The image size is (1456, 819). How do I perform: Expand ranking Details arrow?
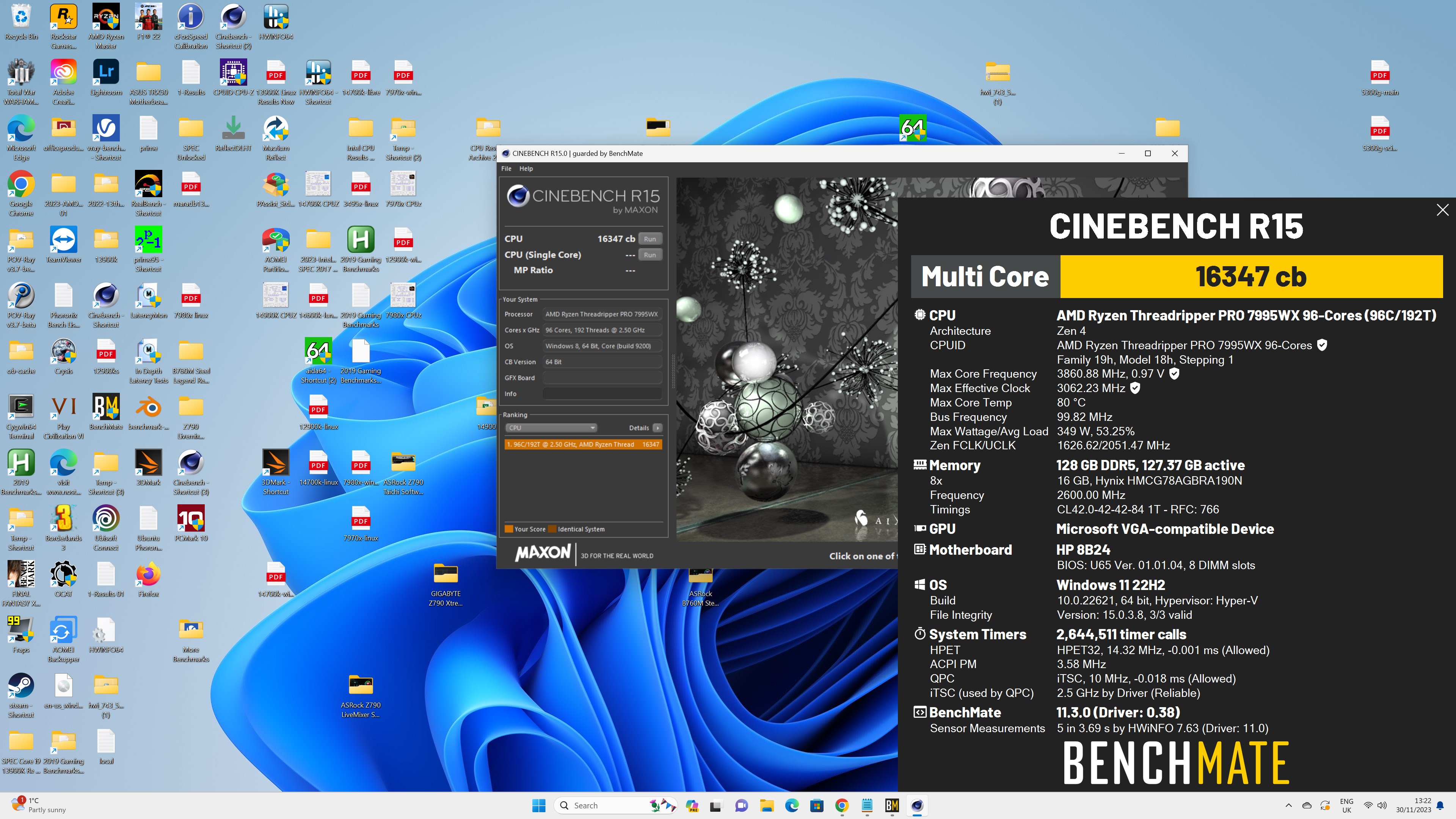click(657, 428)
